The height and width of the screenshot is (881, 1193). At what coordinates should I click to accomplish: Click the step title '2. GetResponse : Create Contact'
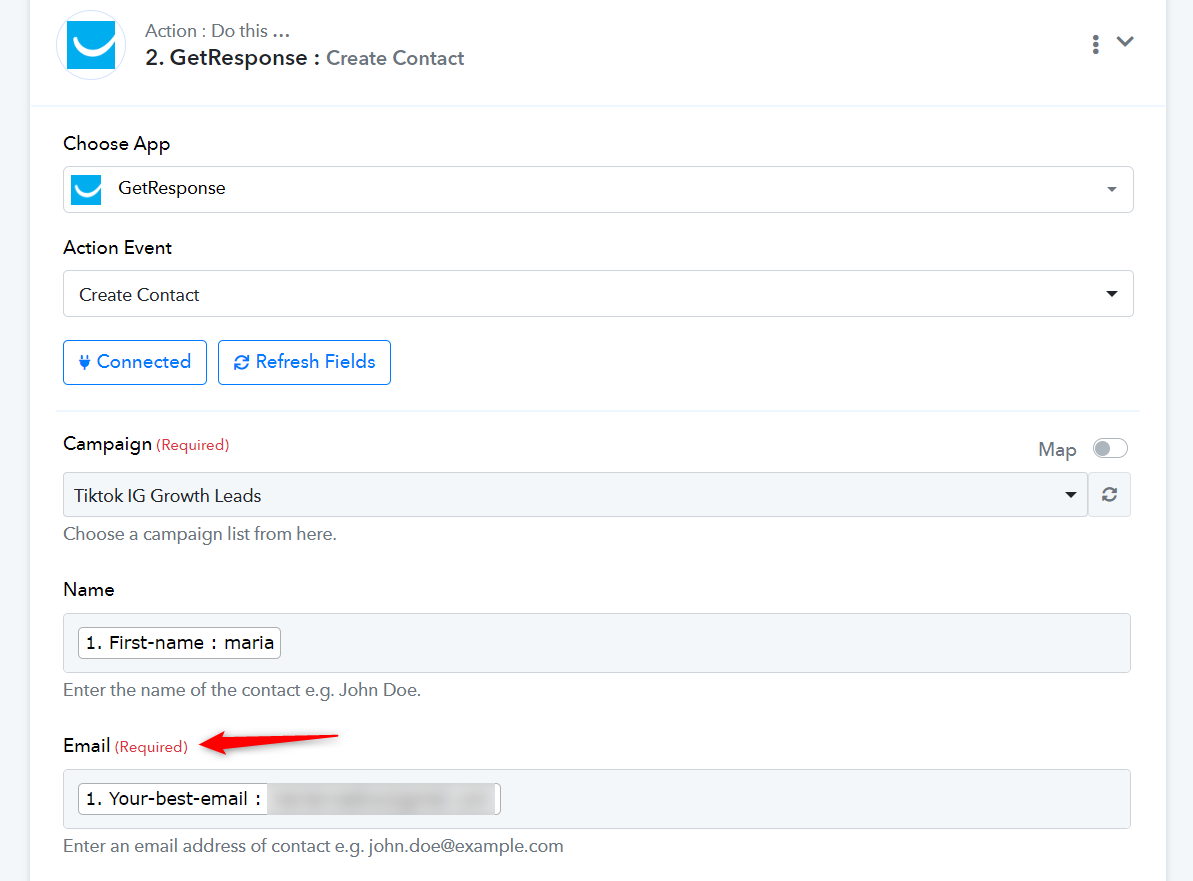(x=304, y=58)
